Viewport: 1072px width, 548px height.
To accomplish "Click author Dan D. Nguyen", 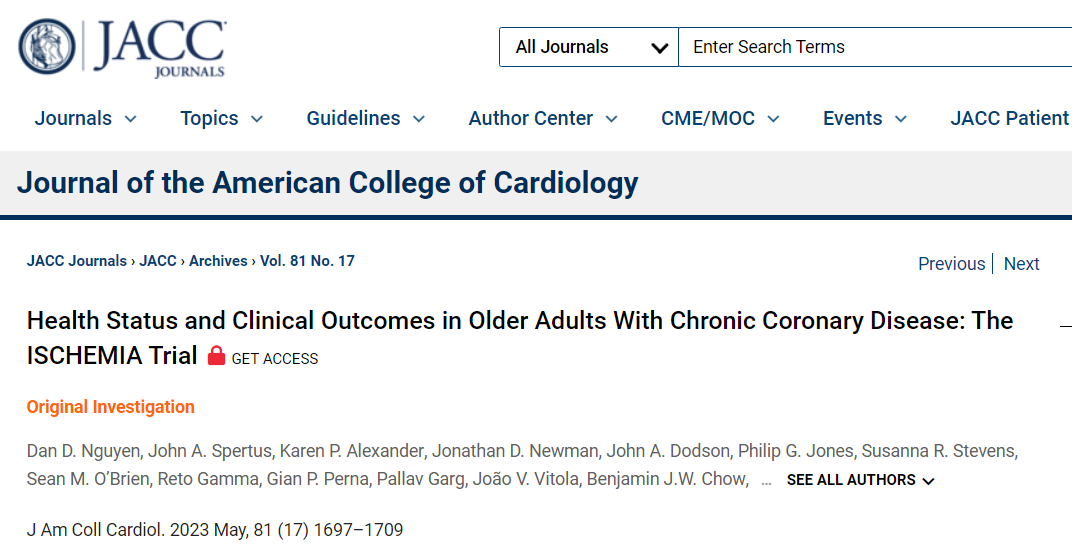I will pos(83,451).
